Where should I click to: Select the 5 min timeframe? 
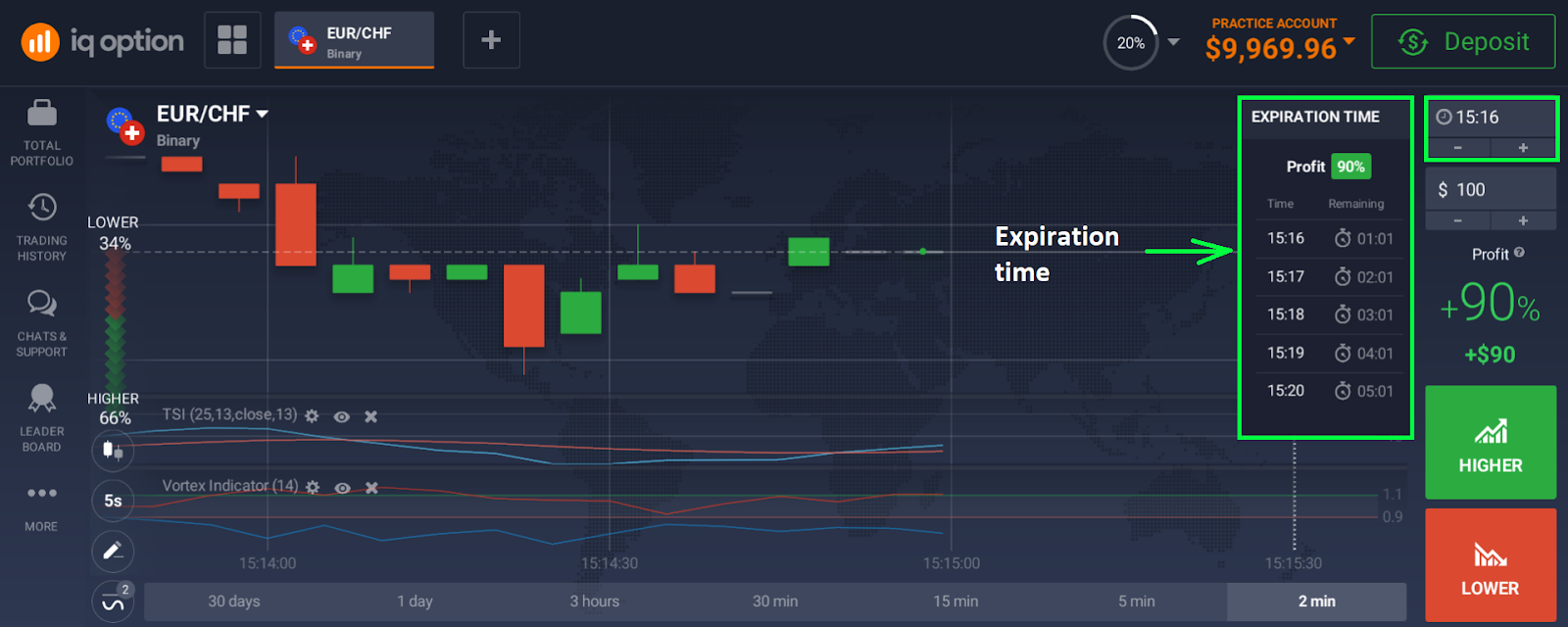coord(1137,602)
